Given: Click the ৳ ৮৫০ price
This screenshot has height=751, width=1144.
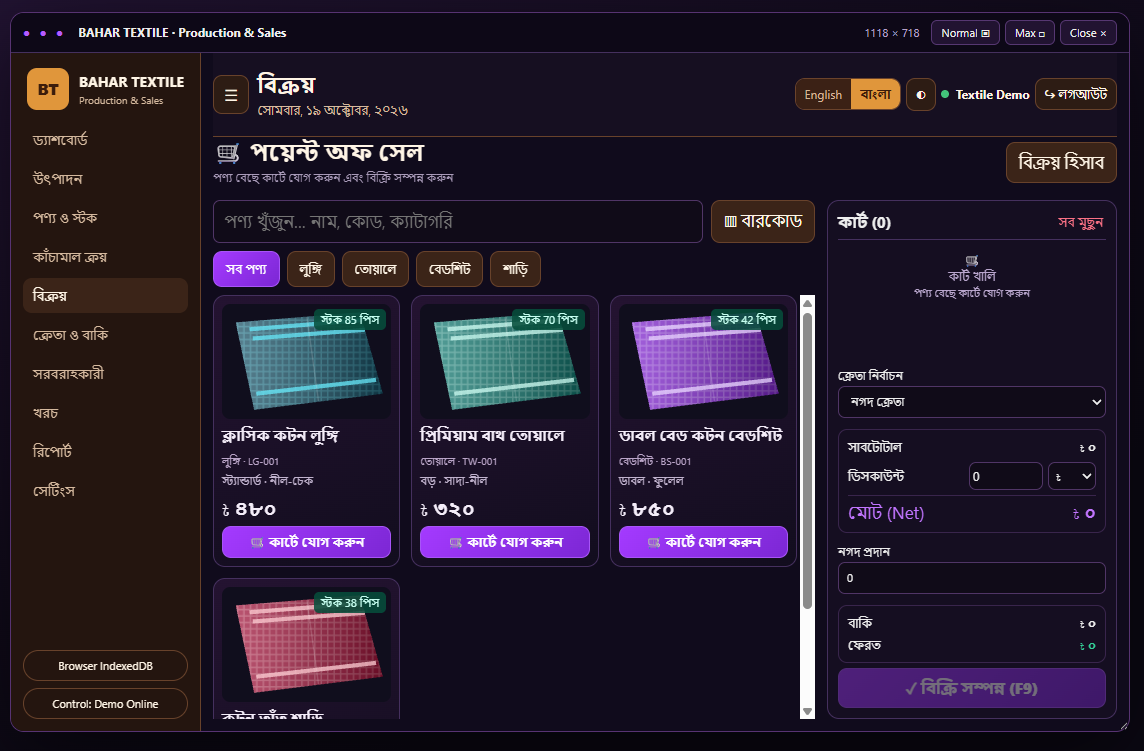Looking at the screenshot, I should (x=646, y=509).
